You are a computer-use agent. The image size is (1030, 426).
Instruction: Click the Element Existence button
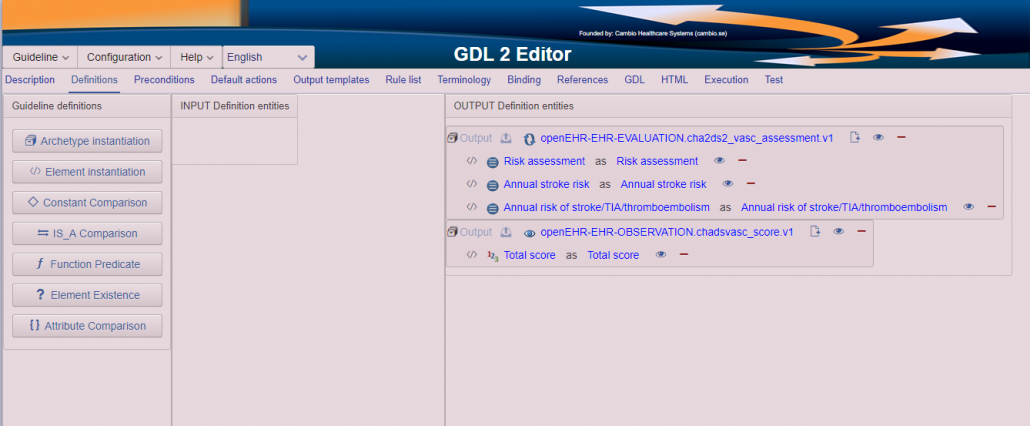tap(87, 295)
